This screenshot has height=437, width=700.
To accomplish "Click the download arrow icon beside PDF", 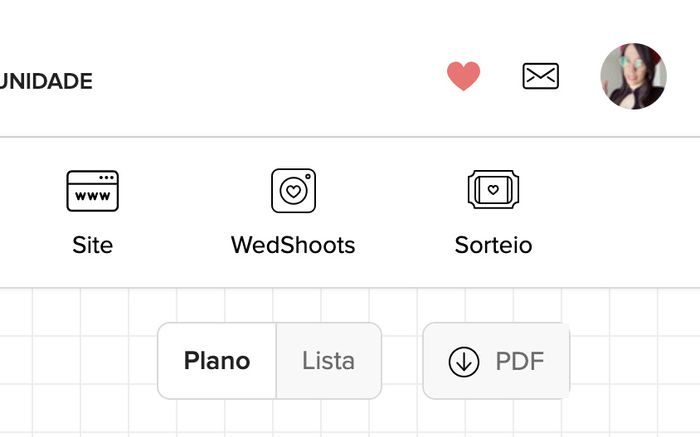I will click(464, 361).
